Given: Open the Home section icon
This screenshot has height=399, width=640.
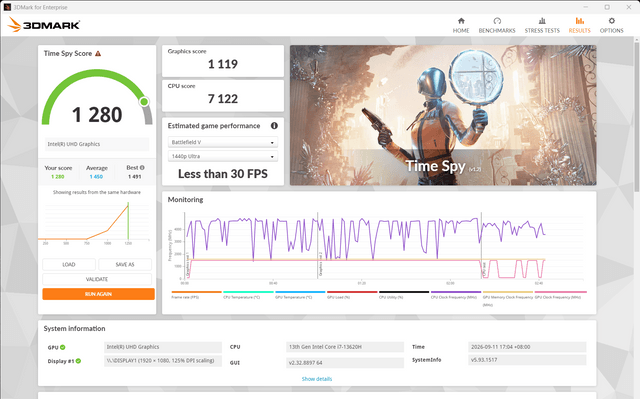Looking at the screenshot, I should (x=461, y=21).
